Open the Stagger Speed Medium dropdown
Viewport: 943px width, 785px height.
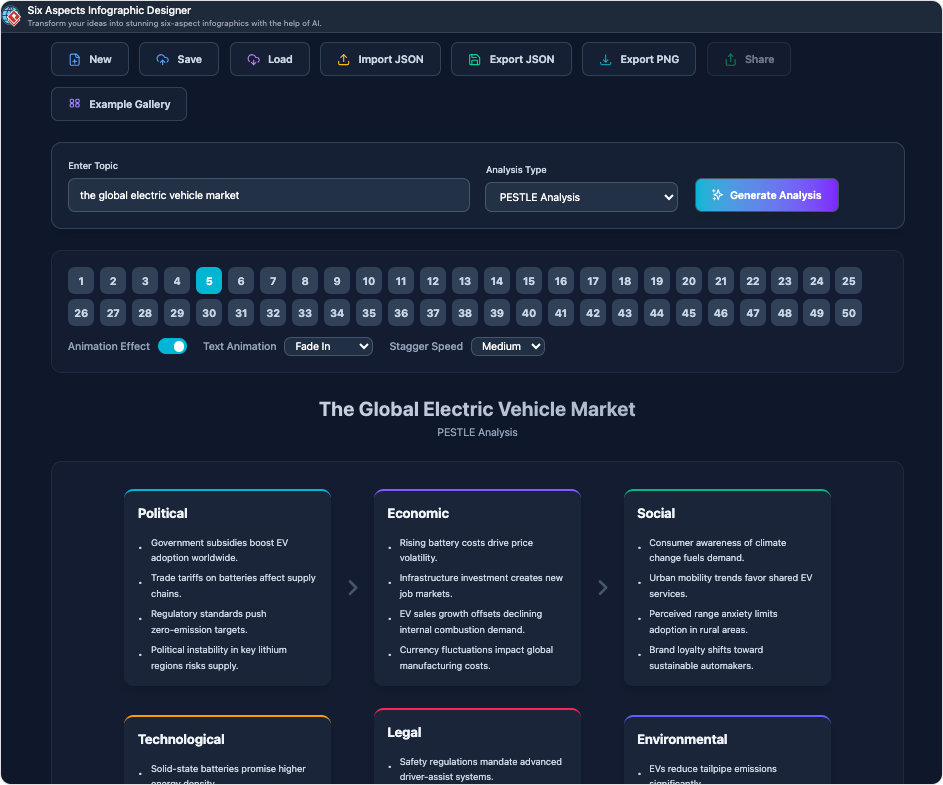[x=507, y=347]
